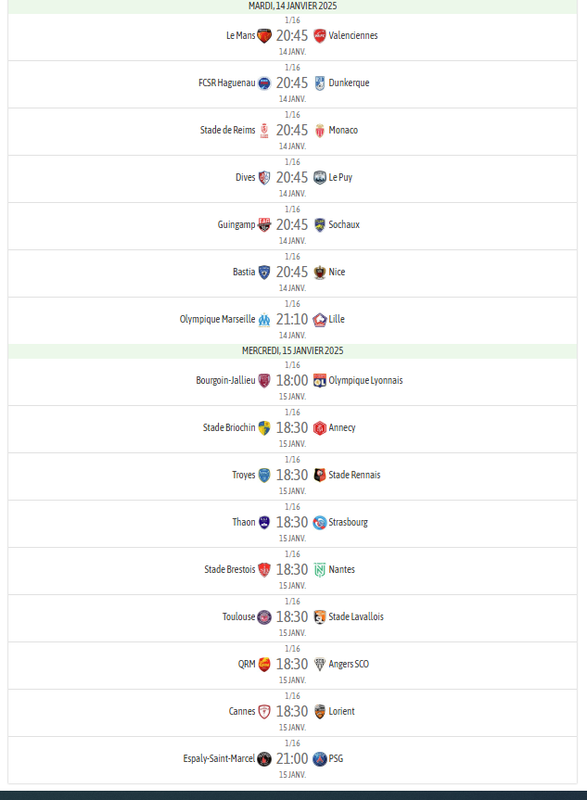Click the Angers SCO team name

tap(349, 664)
